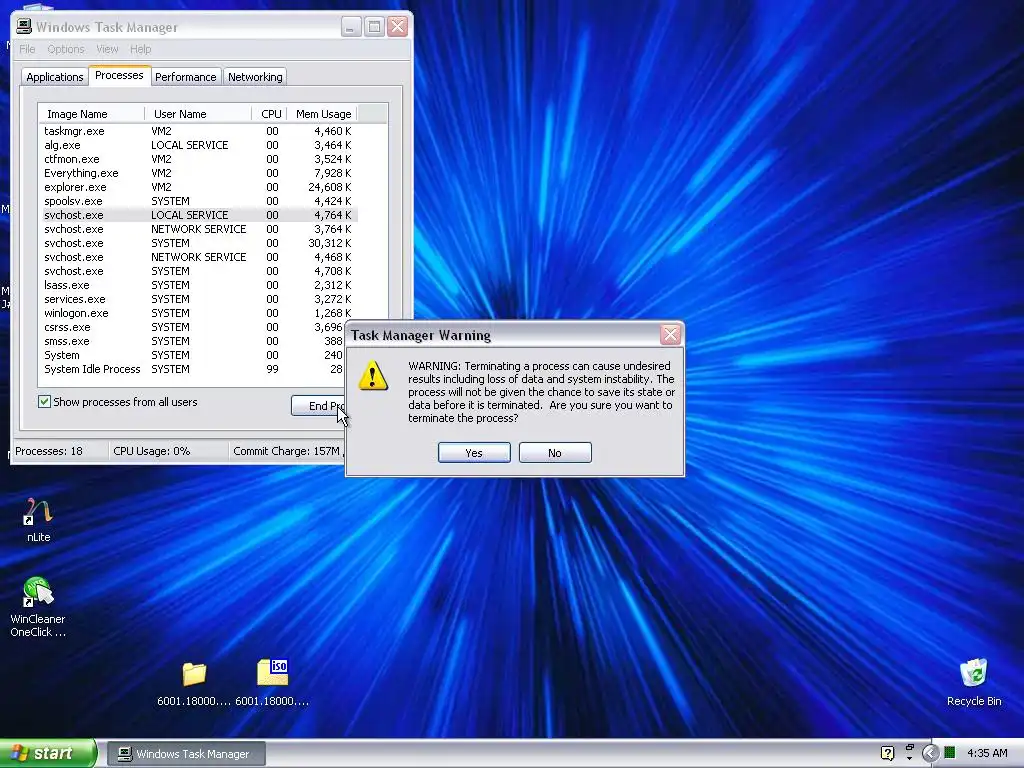
Task: Select svchost.exe using 3,764 K memory
Action: click(x=199, y=229)
